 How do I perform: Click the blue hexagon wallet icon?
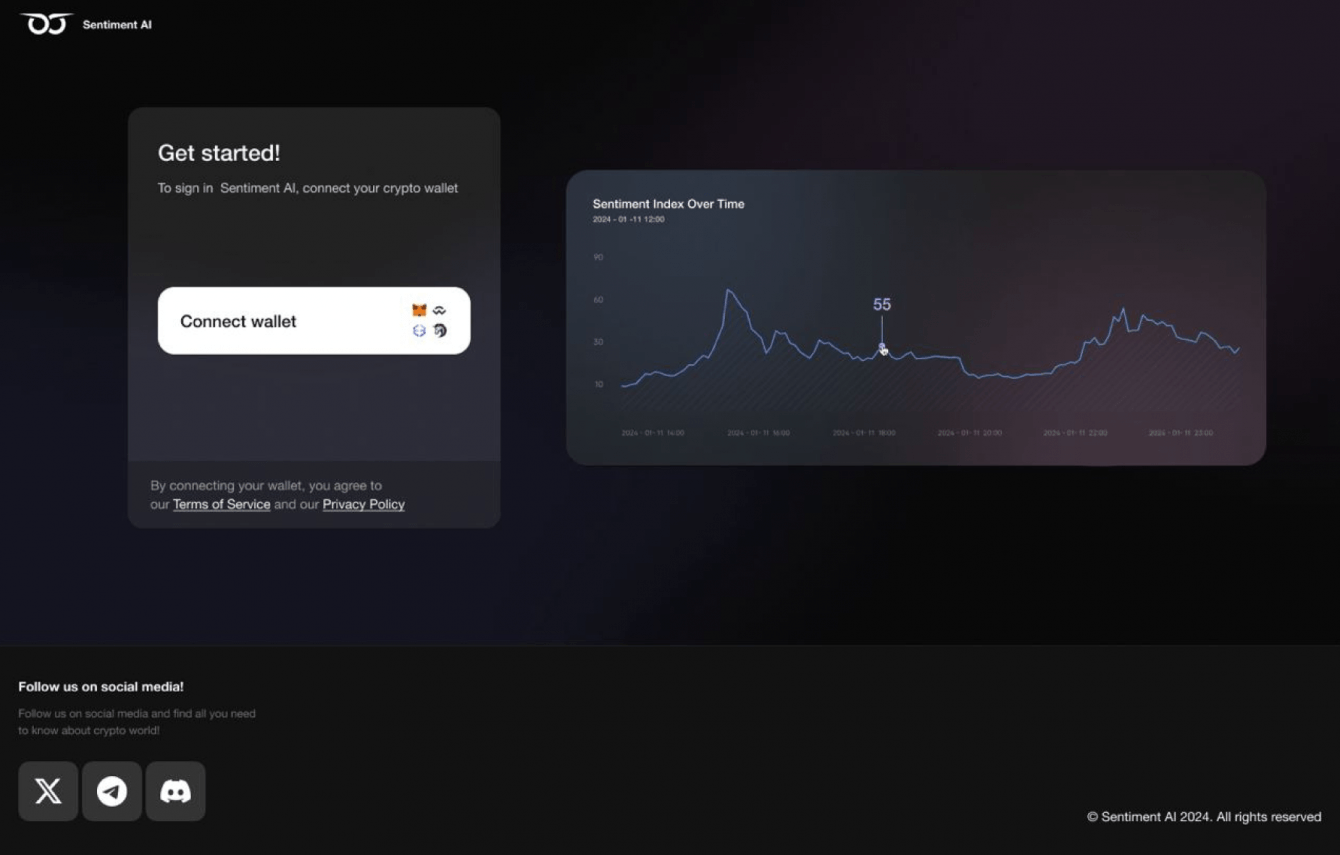(419, 331)
